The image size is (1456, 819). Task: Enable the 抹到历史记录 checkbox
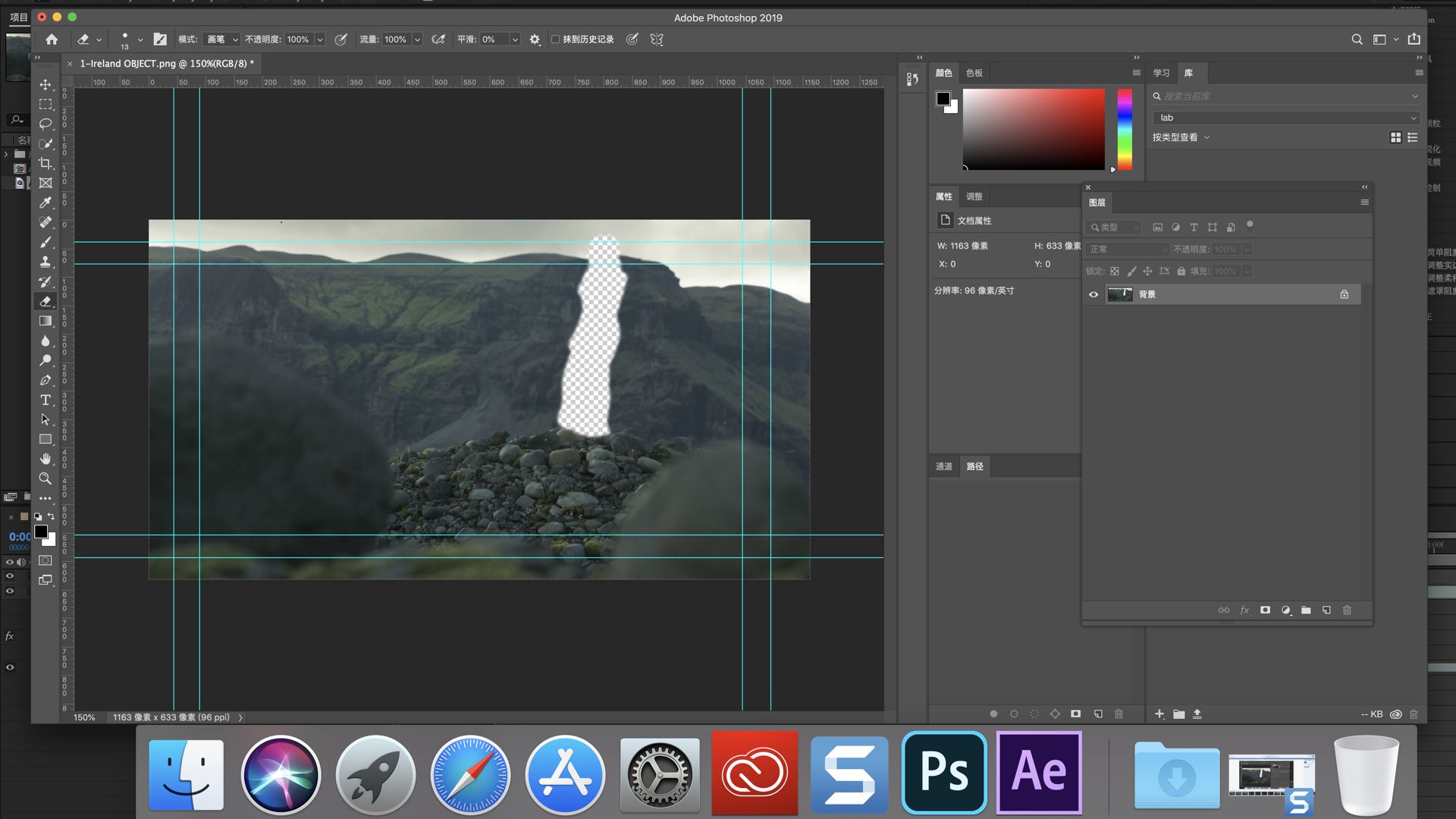(556, 39)
